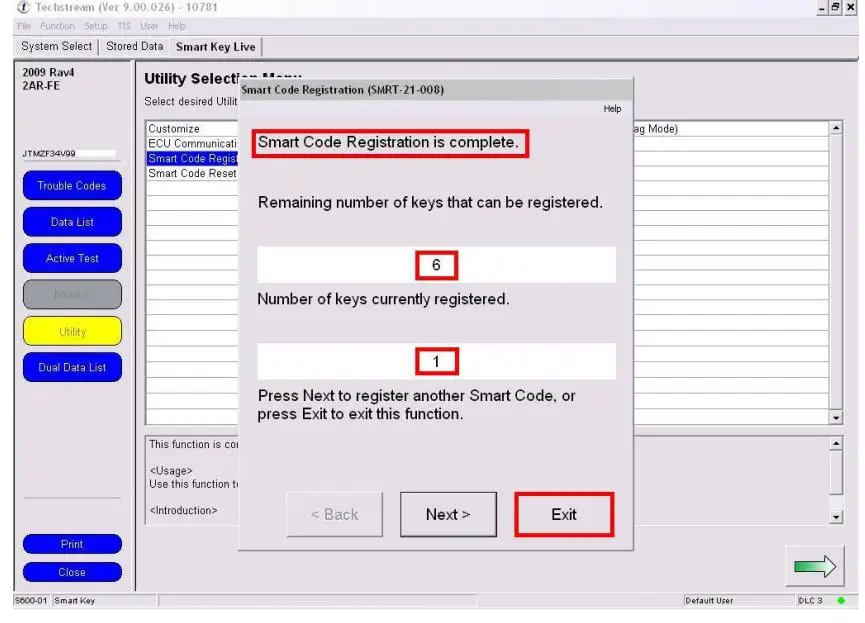Click the Trouble Codes button

click(x=72, y=185)
